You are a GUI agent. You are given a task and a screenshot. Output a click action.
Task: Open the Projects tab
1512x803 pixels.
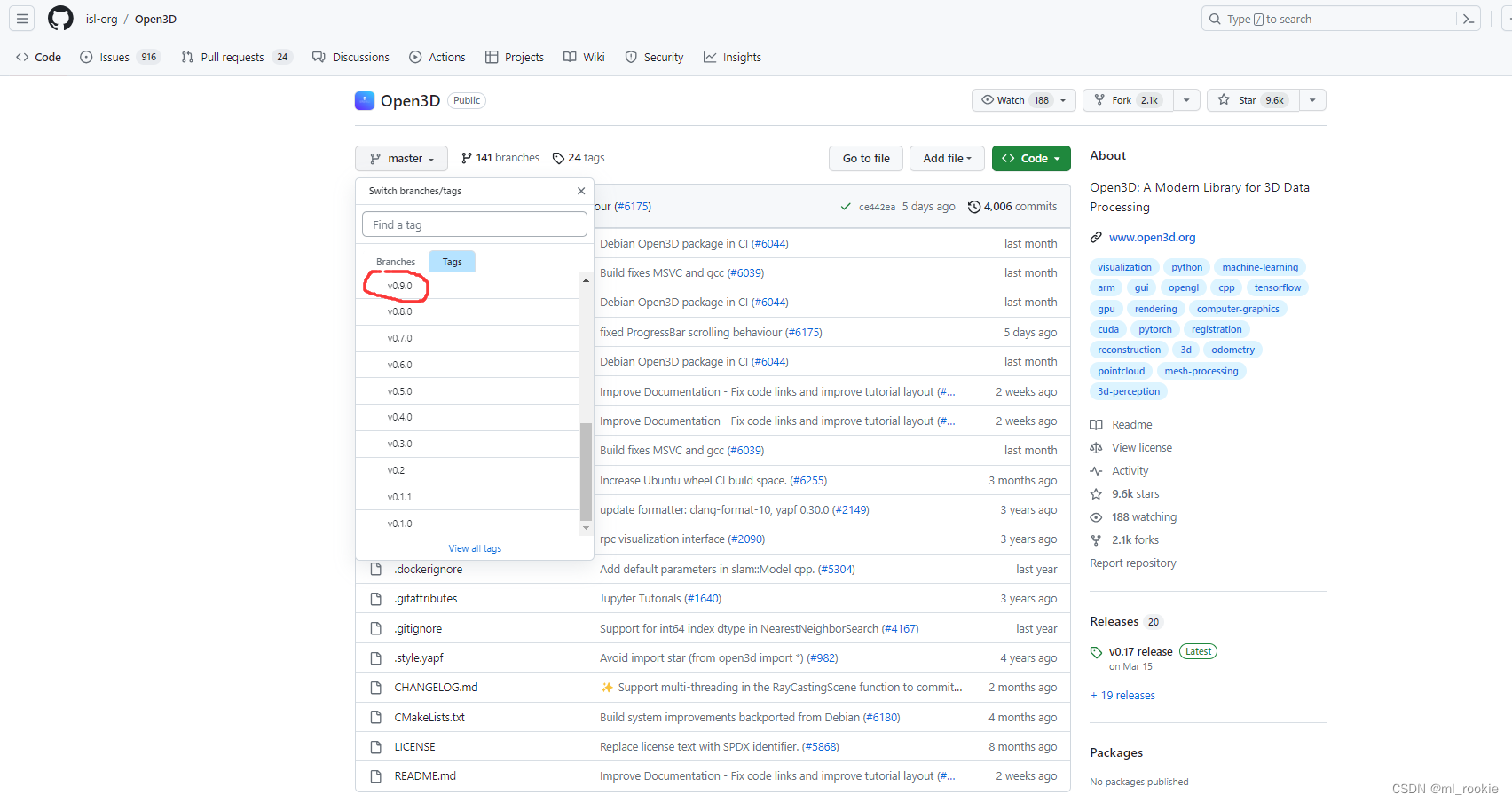point(515,58)
